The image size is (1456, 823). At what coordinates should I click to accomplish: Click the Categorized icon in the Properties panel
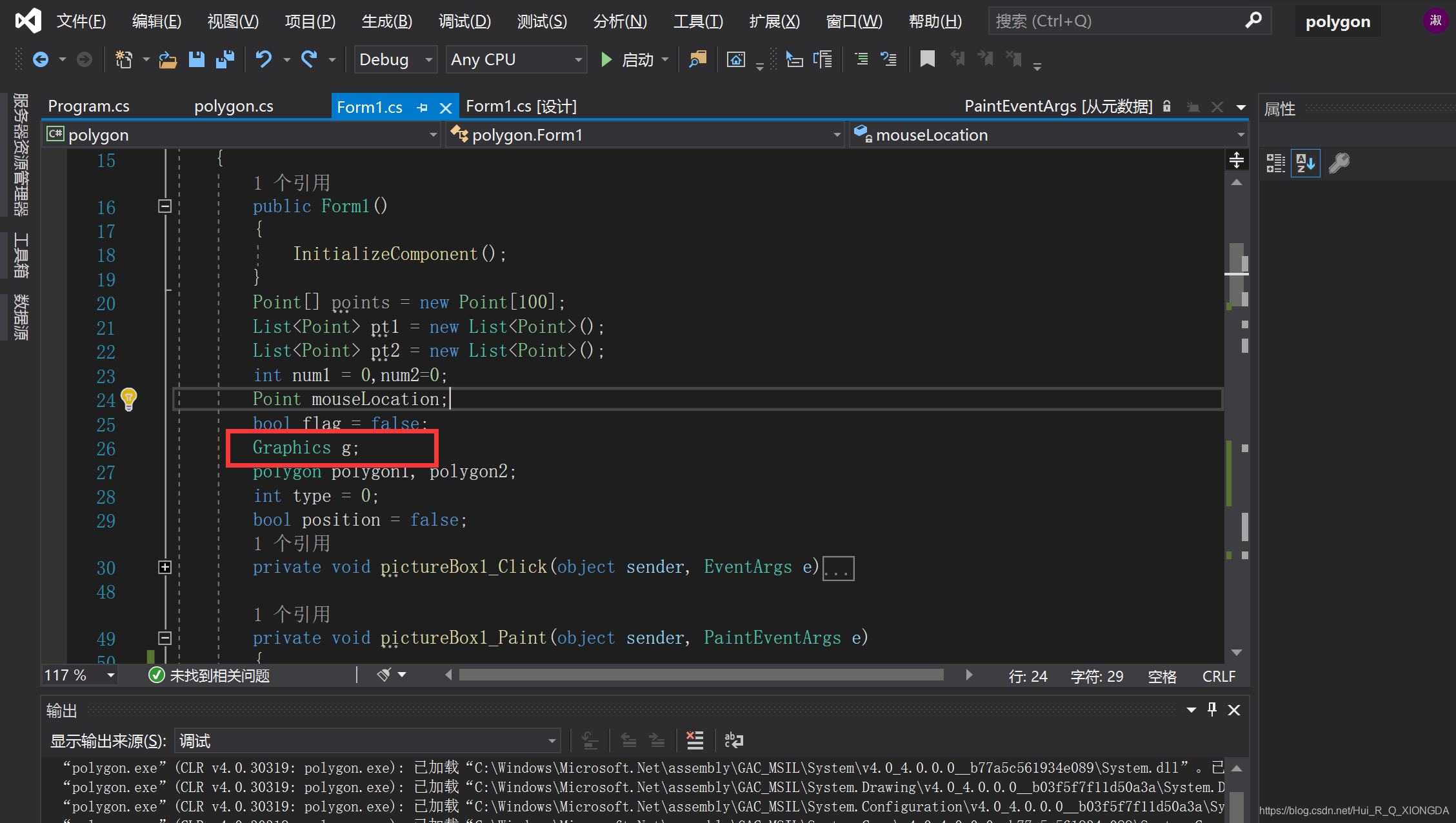pyautogui.click(x=1275, y=163)
